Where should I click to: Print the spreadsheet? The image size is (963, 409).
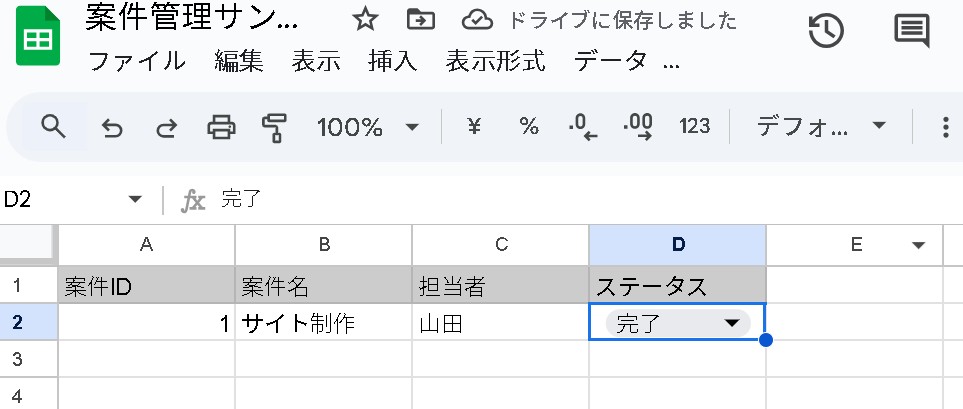point(221,127)
